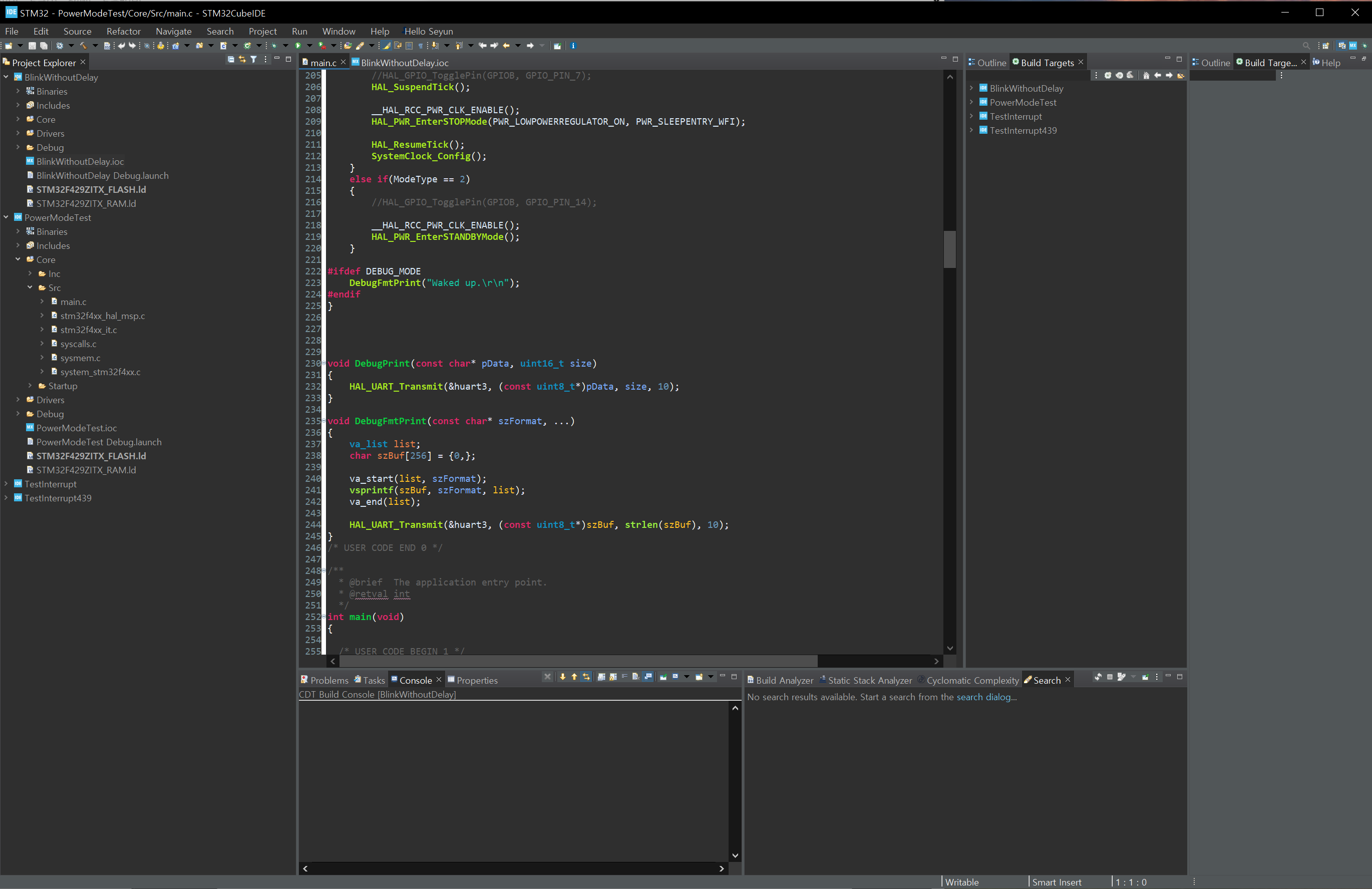Click the hammer Build icon in the toolbar

(x=84, y=46)
